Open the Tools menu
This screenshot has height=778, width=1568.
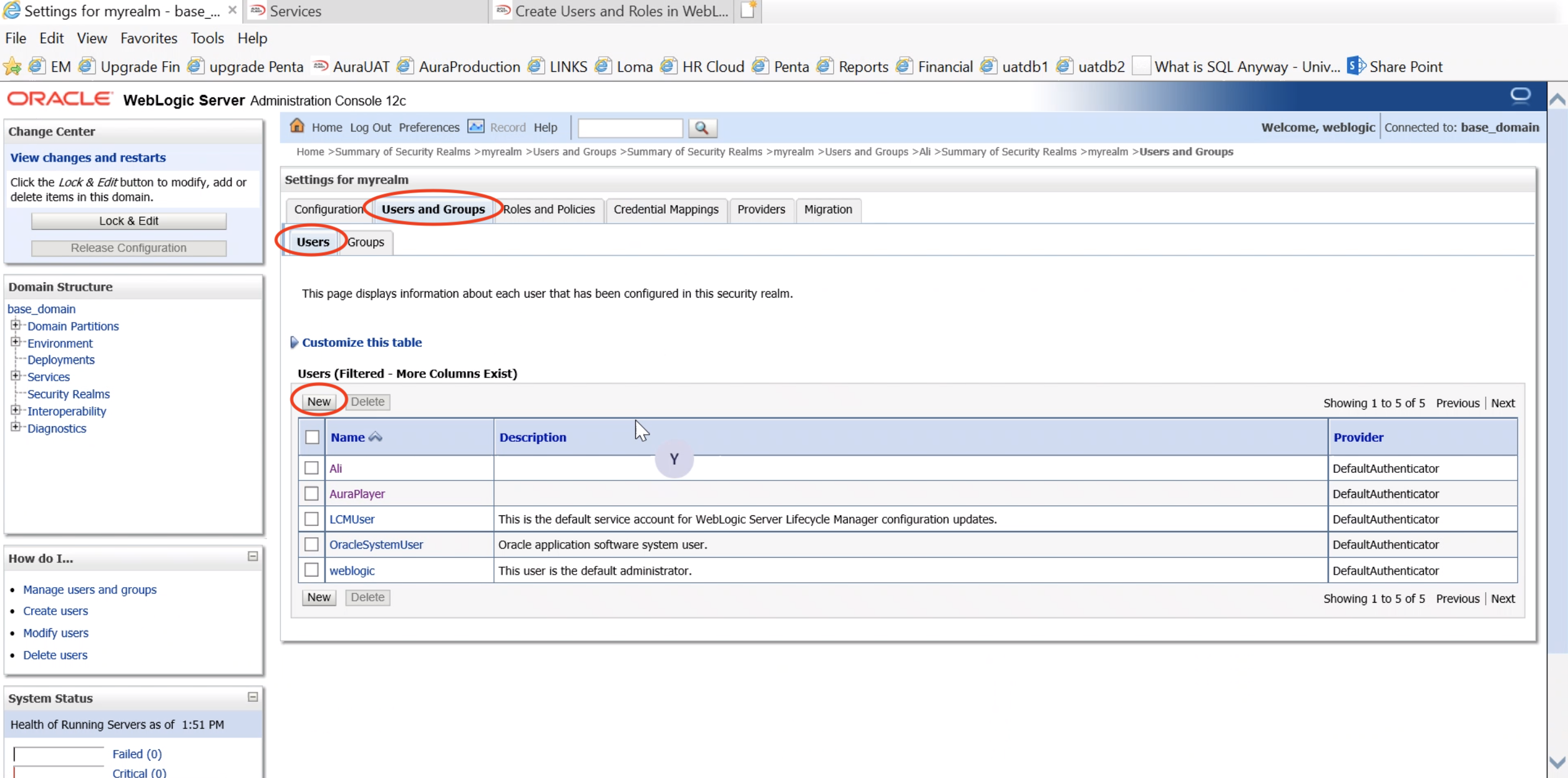pyautogui.click(x=207, y=38)
